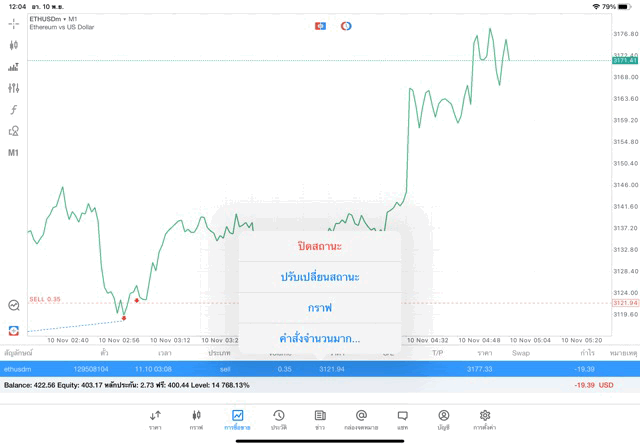Viewport: 640px width, 447px height.
Task: Tap the red-blue circular icon at top
Action: pyautogui.click(x=346, y=25)
